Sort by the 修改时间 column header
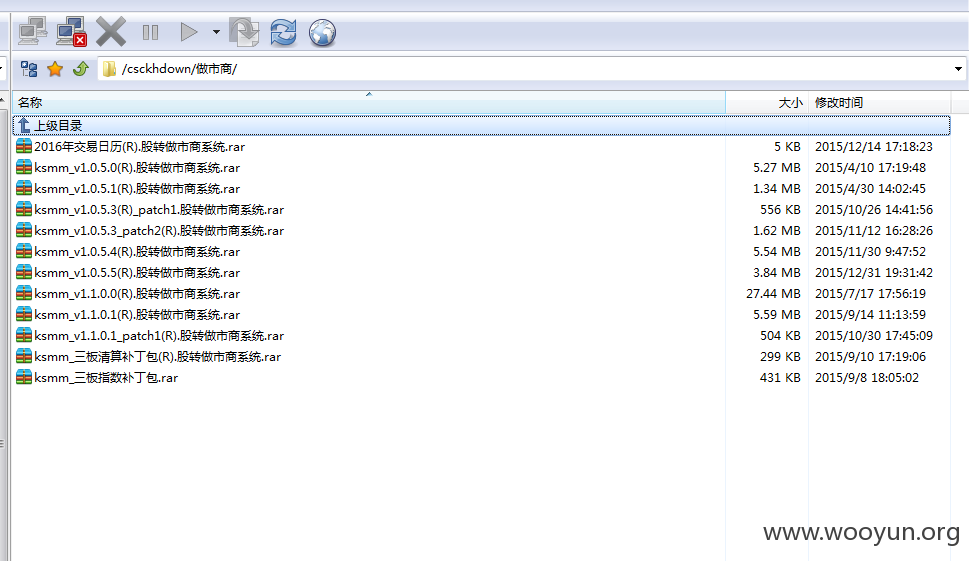 [879, 103]
